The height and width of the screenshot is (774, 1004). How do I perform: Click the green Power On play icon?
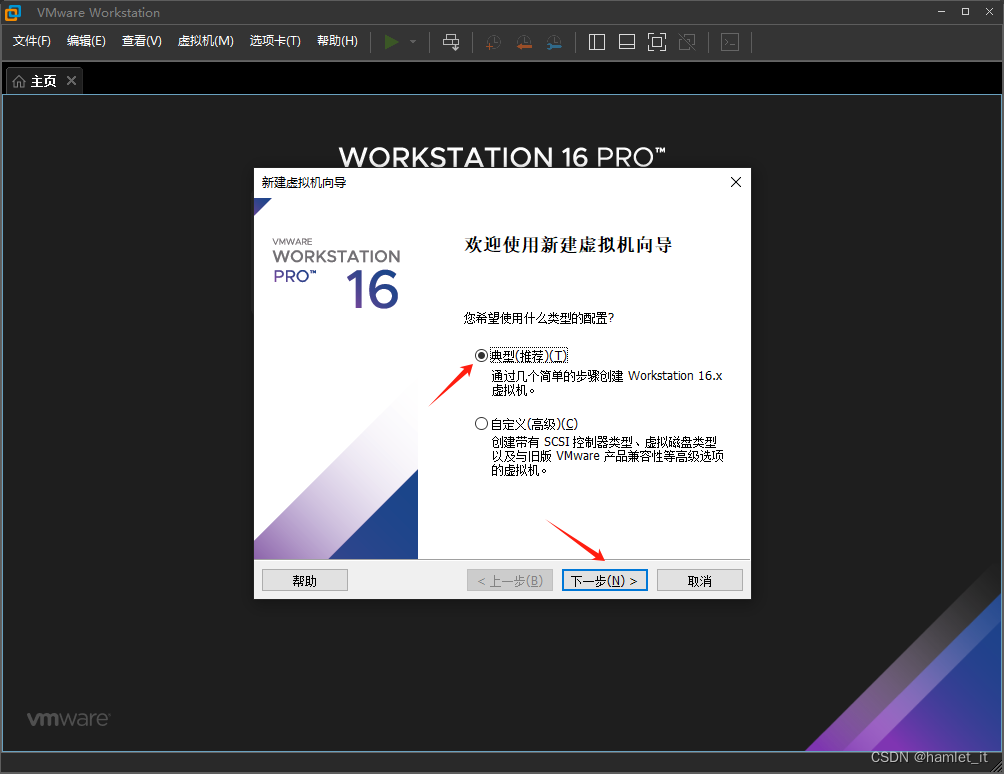click(x=391, y=42)
